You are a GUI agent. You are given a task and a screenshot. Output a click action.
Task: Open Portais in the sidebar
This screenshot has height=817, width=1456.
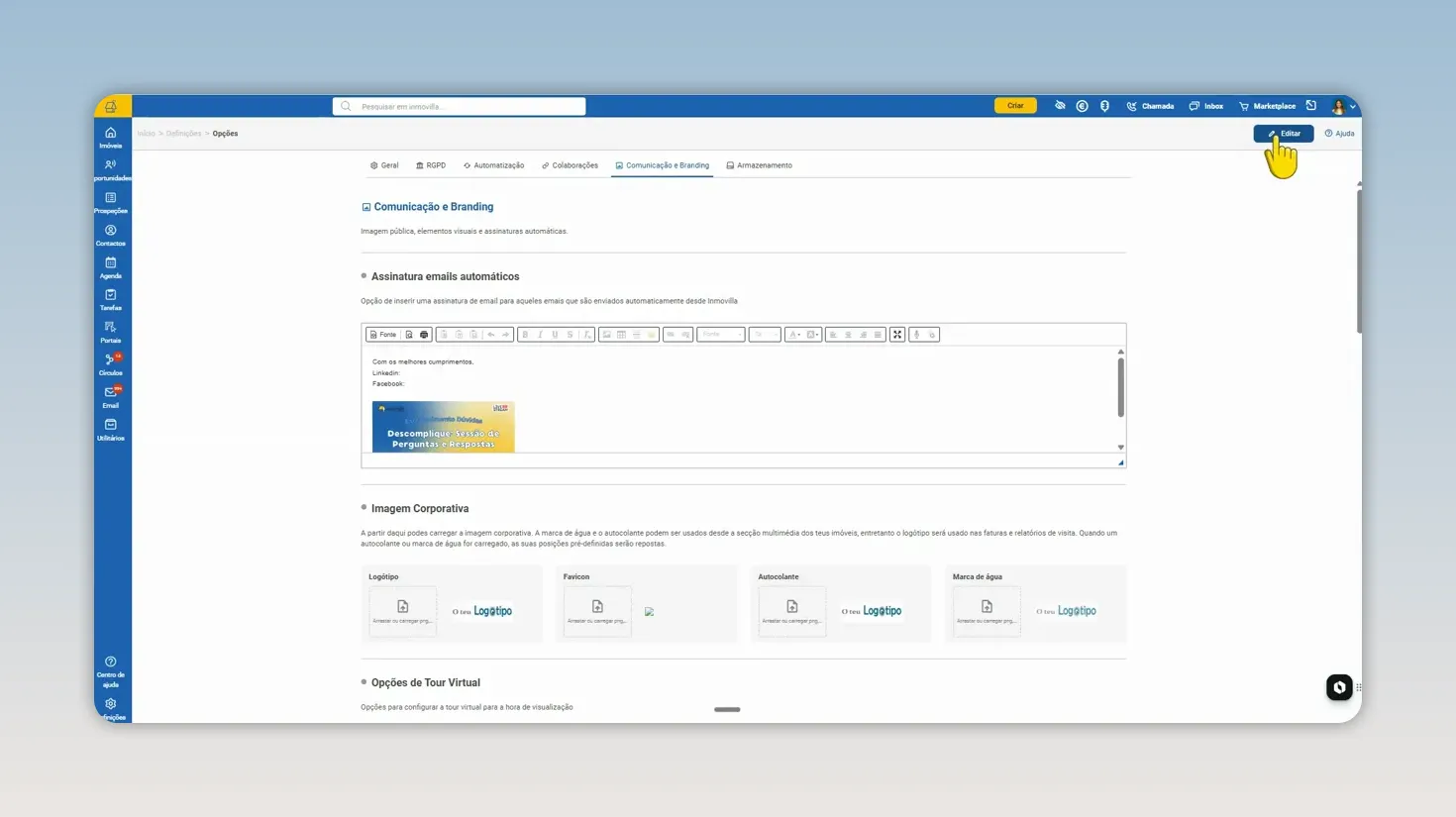(111, 333)
